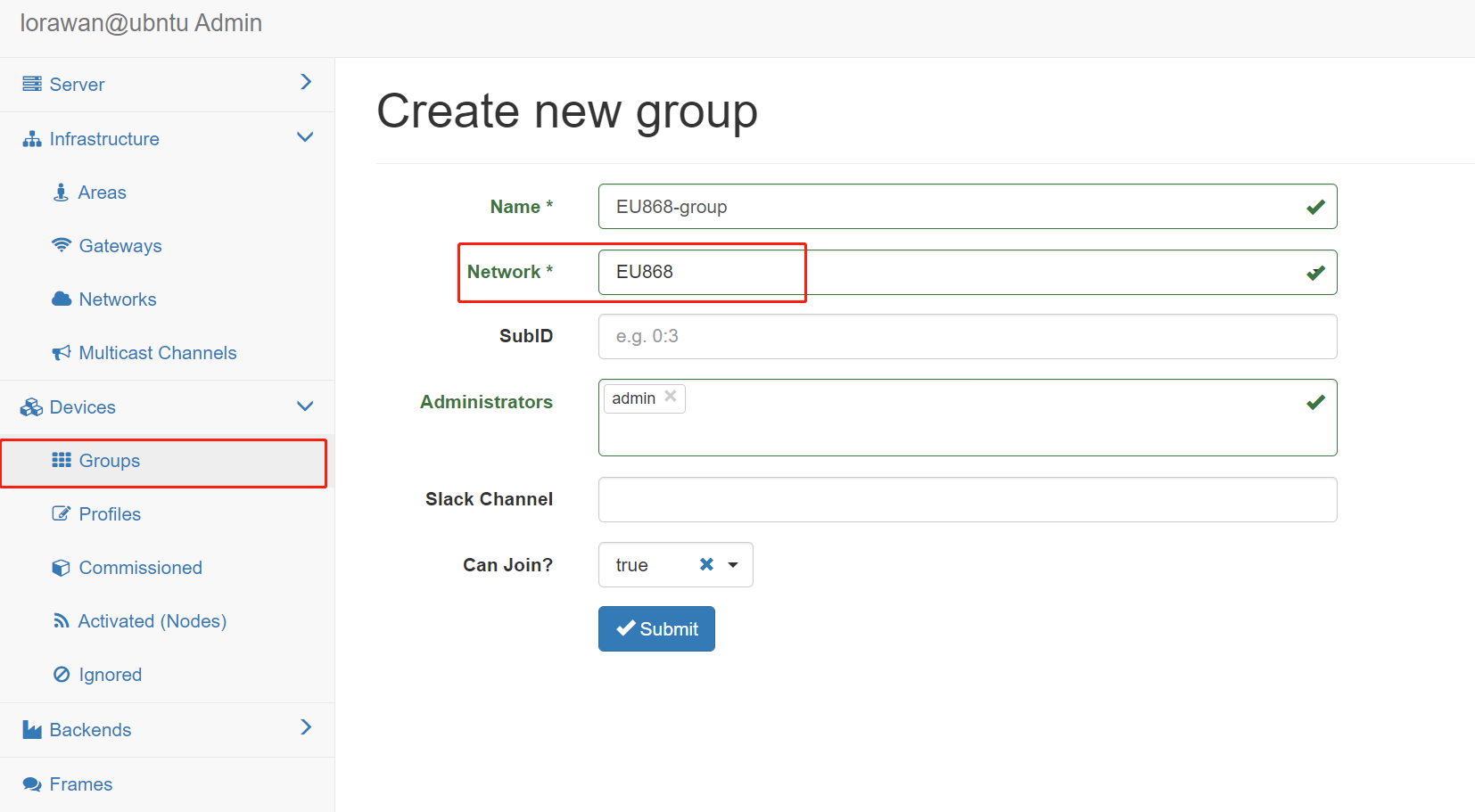This screenshot has width=1475, height=812.
Task: Collapse the Infrastructure section chevron
Action: 305,137
